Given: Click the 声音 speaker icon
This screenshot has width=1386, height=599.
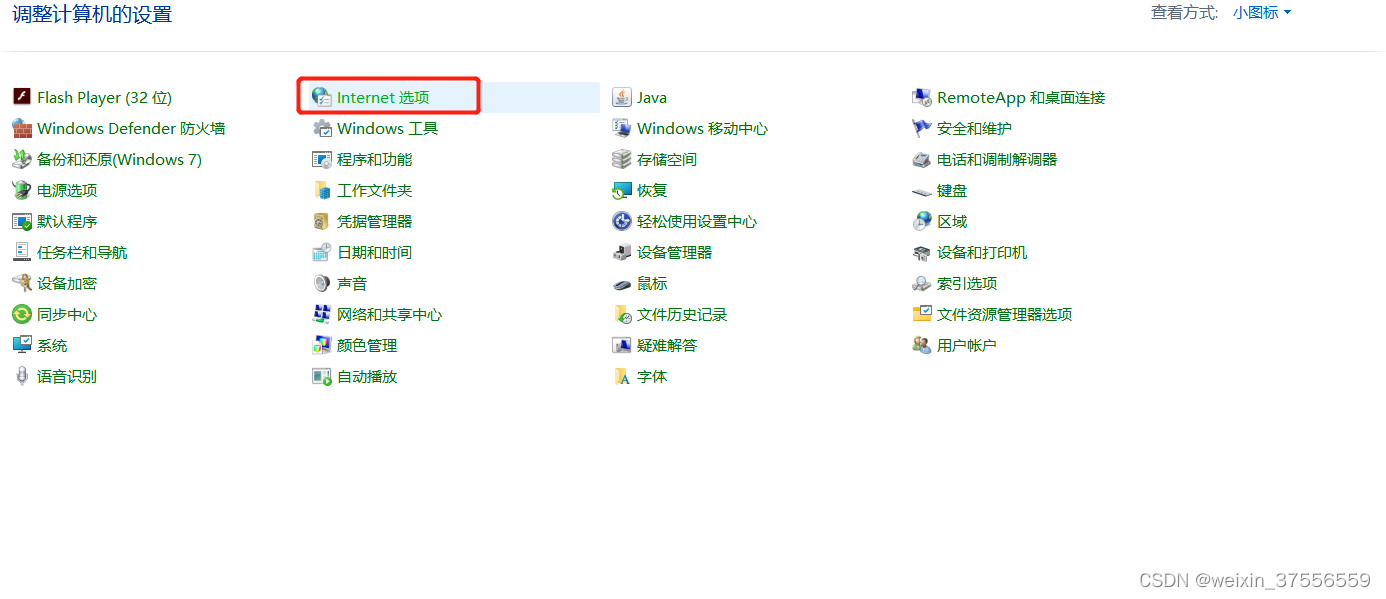Looking at the screenshot, I should [321, 283].
